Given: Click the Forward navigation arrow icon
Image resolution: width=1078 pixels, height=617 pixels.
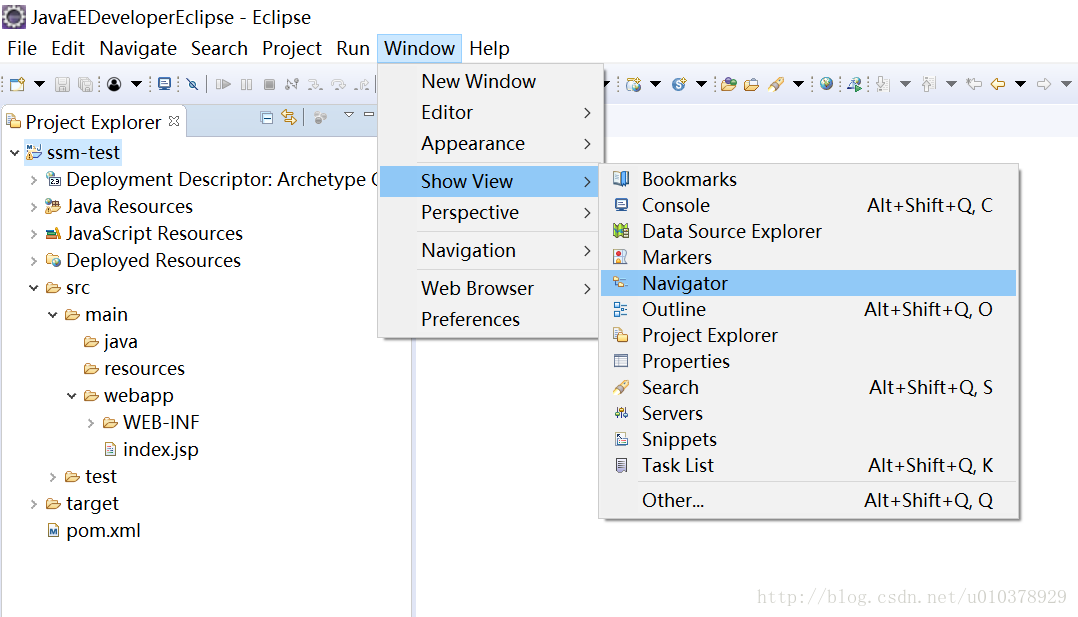Looking at the screenshot, I should 1044,85.
